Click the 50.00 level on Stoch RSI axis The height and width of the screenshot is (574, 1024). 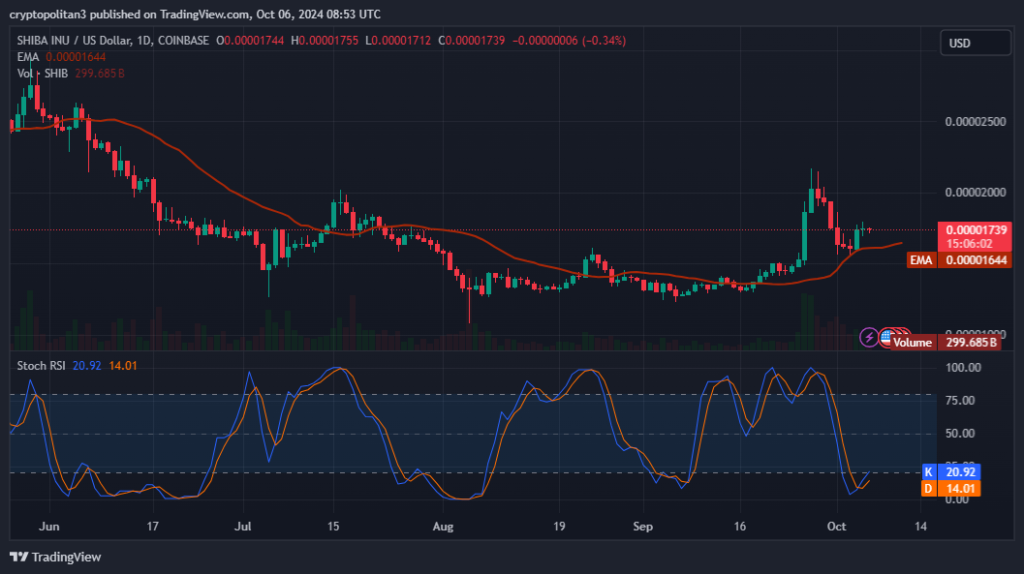(x=961, y=434)
